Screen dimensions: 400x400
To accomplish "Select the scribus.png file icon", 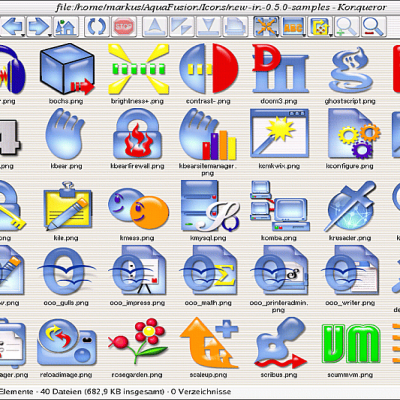I will (x=280, y=343).
